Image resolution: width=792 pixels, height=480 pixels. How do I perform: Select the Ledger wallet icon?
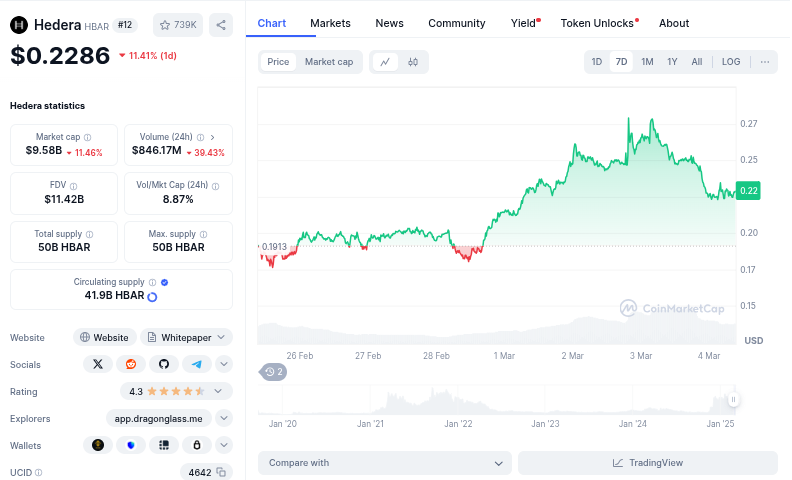(164, 445)
